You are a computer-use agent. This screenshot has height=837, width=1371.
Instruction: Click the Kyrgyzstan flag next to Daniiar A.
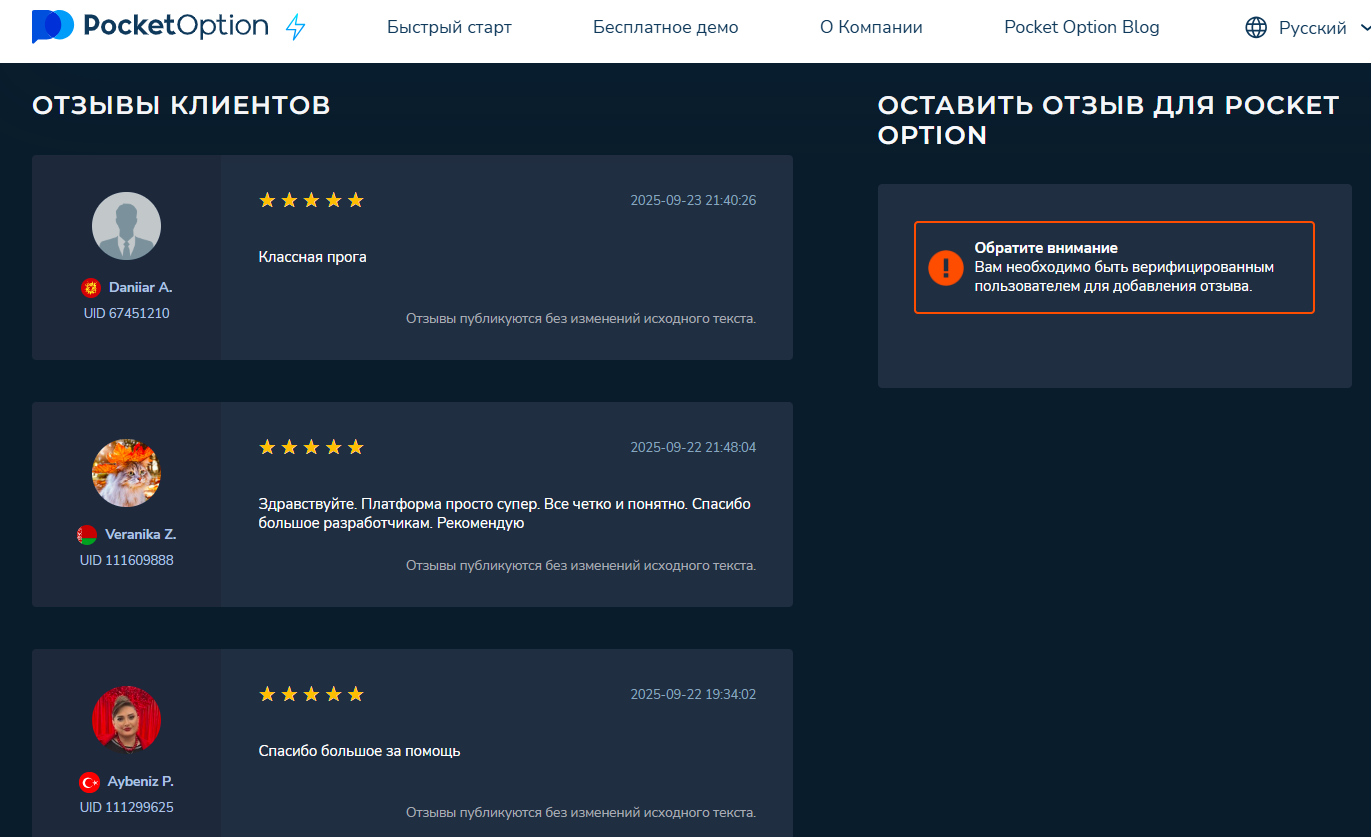point(91,288)
